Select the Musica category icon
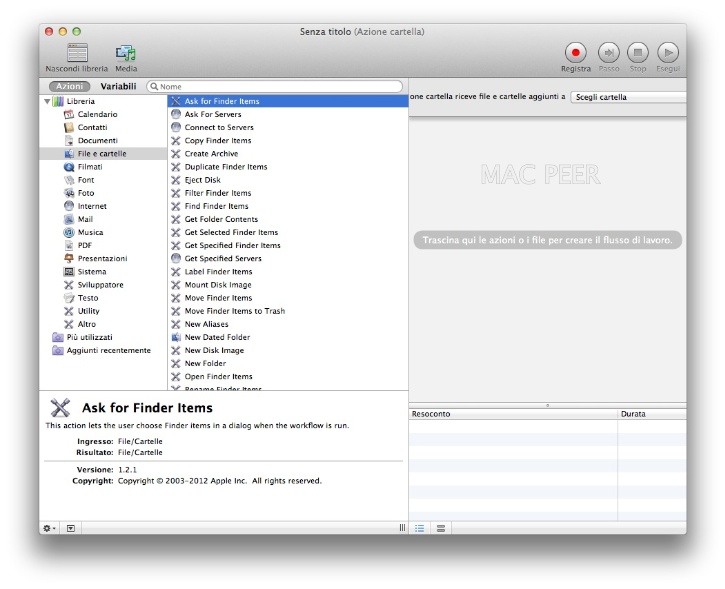 (69, 233)
